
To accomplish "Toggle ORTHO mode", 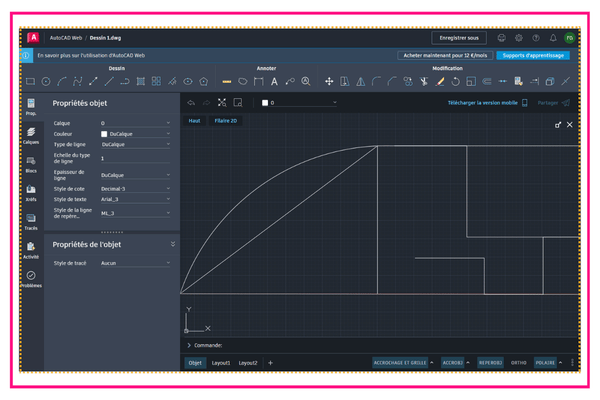I will 518,362.
